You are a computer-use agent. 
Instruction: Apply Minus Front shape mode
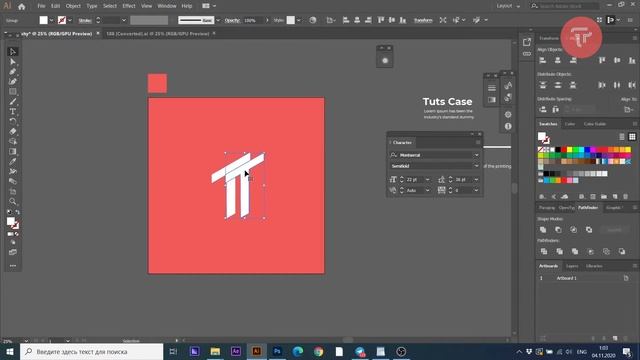(x=558, y=230)
